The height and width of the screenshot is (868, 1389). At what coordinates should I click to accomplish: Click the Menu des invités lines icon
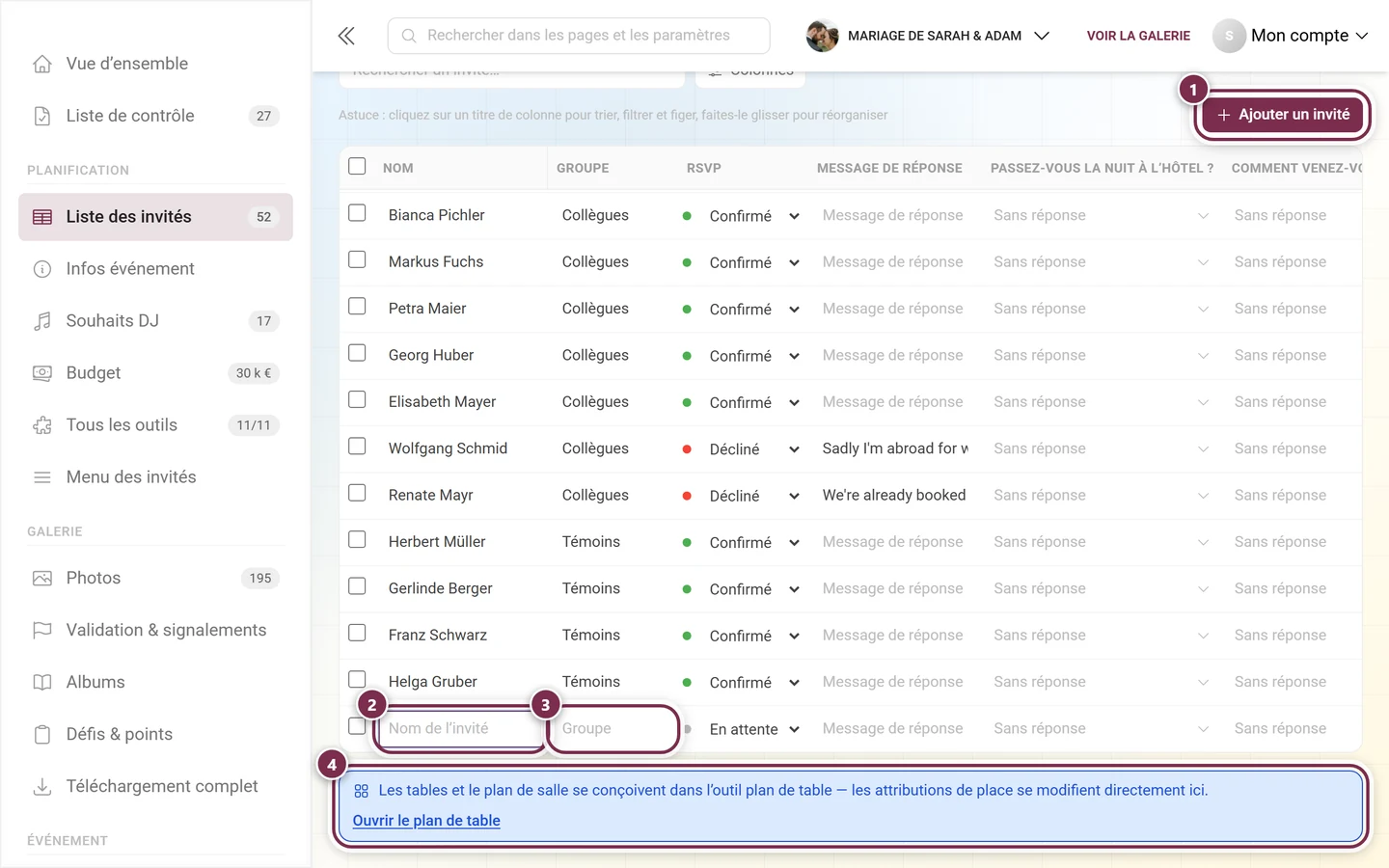(x=42, y=477)
